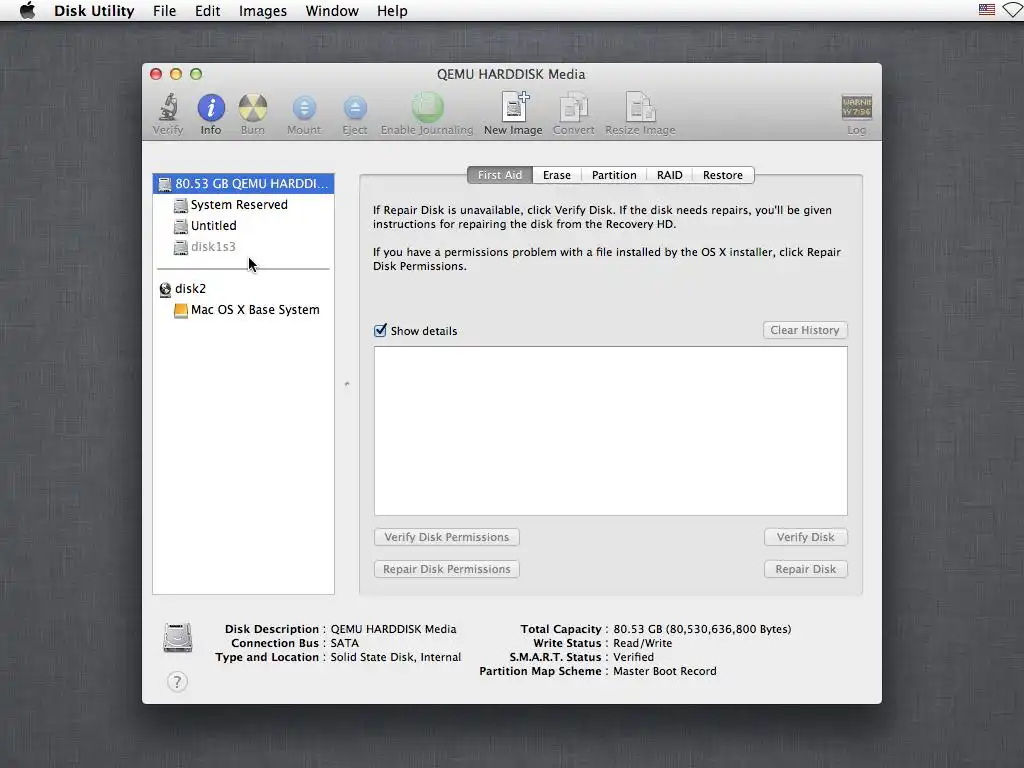Viewport: 1024px width, 768px height.
Task: Zoom window with the green button
Action: (196, 74)
